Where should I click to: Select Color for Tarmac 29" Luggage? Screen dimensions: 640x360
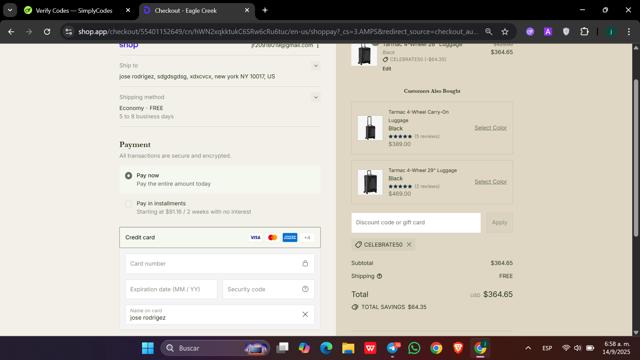click(x=490, y=182)
